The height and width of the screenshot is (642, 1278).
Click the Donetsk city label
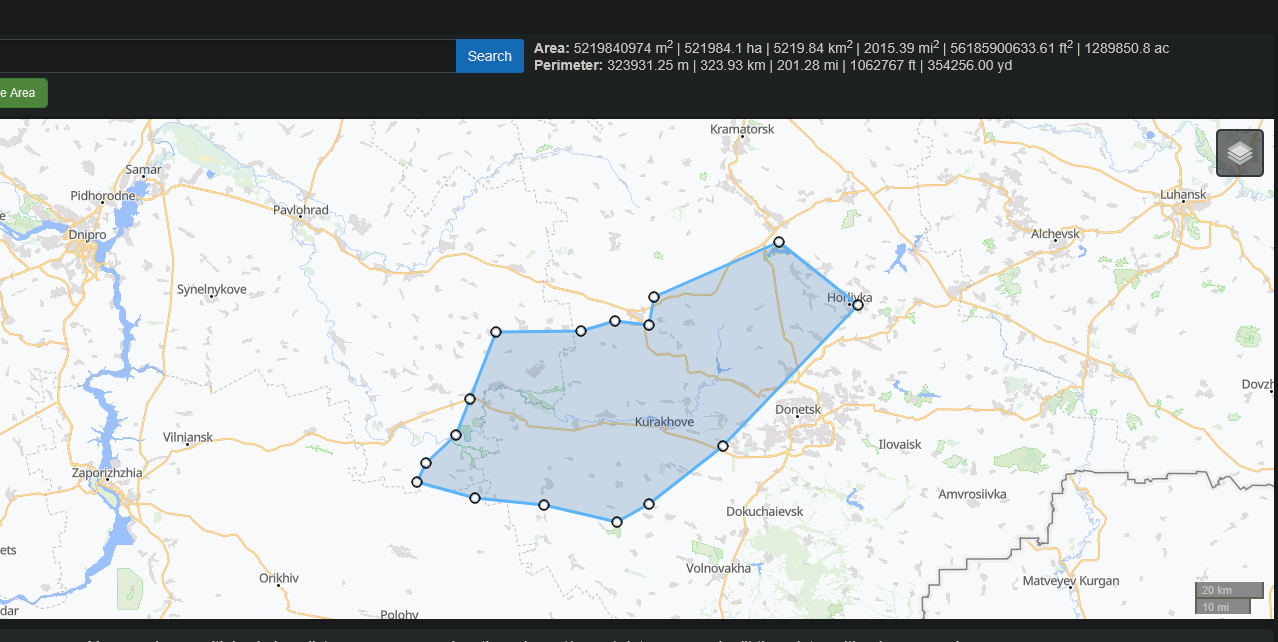[x=798, y=410]
